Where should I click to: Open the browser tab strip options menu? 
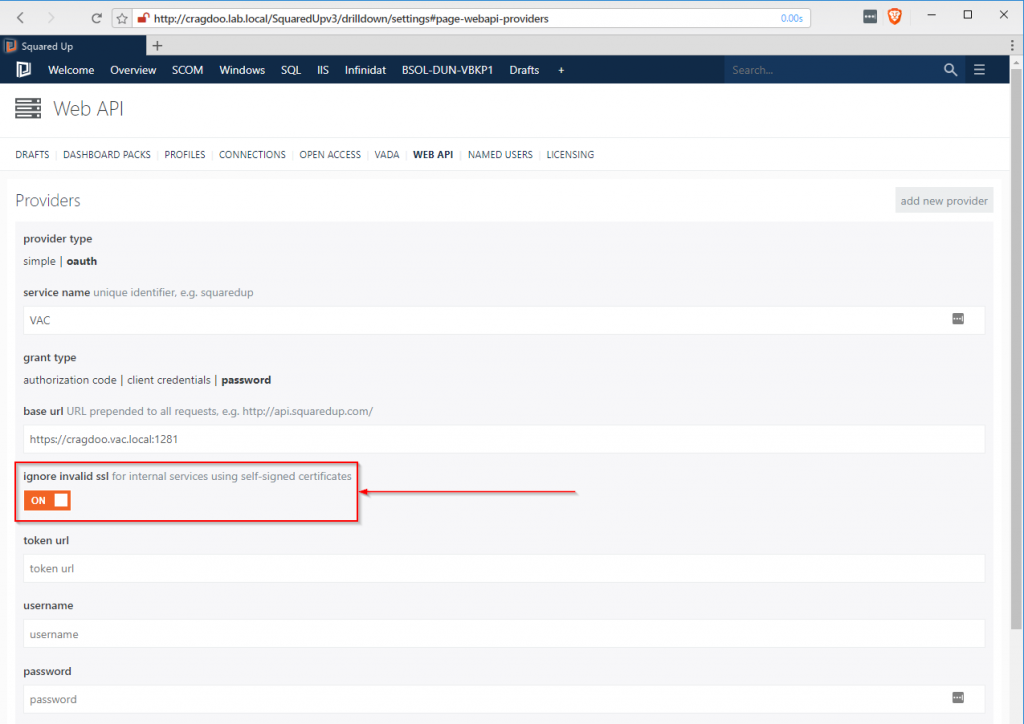click(x=1012, y=46)
